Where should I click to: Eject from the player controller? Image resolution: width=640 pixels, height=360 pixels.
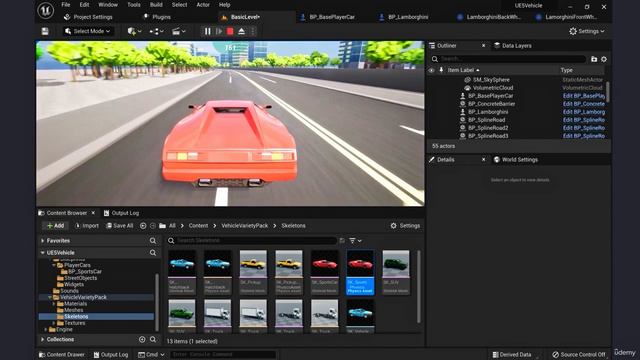click(242, 31)
